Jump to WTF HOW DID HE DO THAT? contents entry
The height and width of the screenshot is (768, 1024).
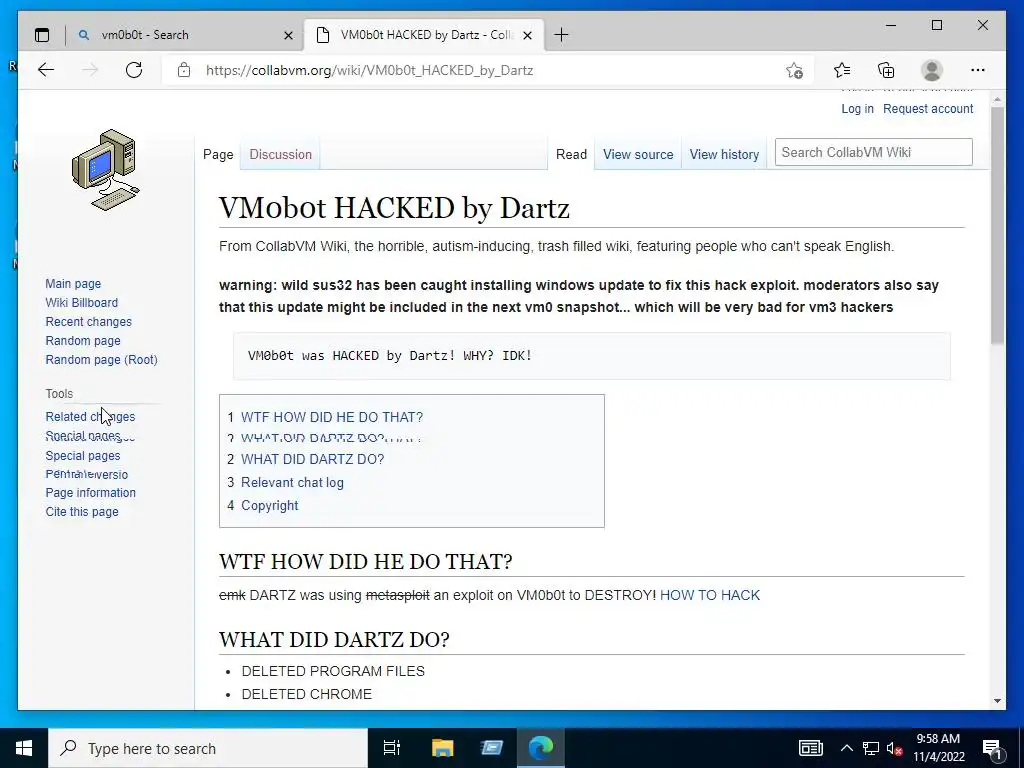click(332, 417)
